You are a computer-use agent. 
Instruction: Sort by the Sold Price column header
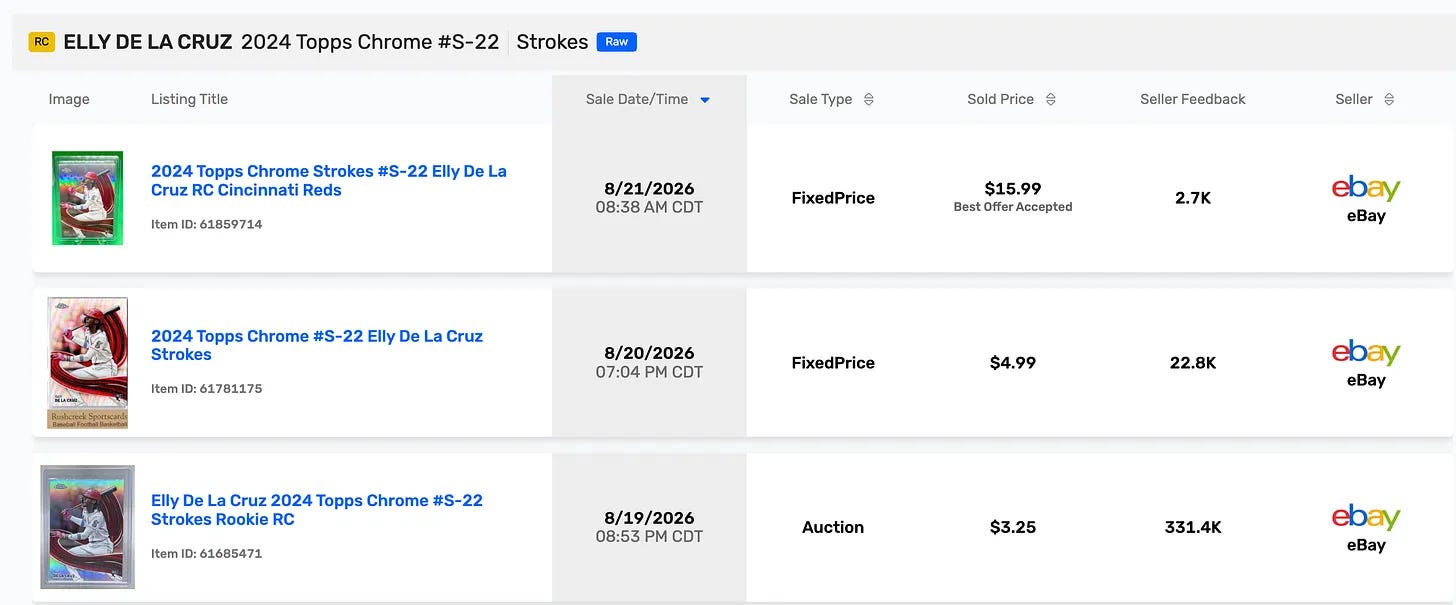click(x=1001, y=99)
